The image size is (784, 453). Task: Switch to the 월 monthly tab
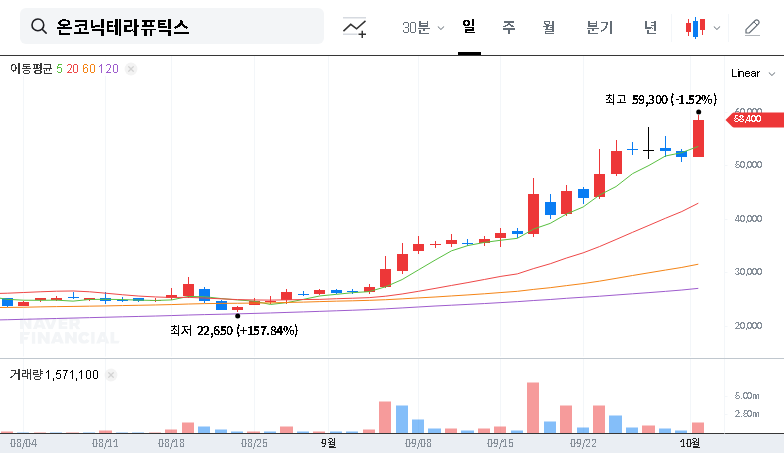pos(548,27)
